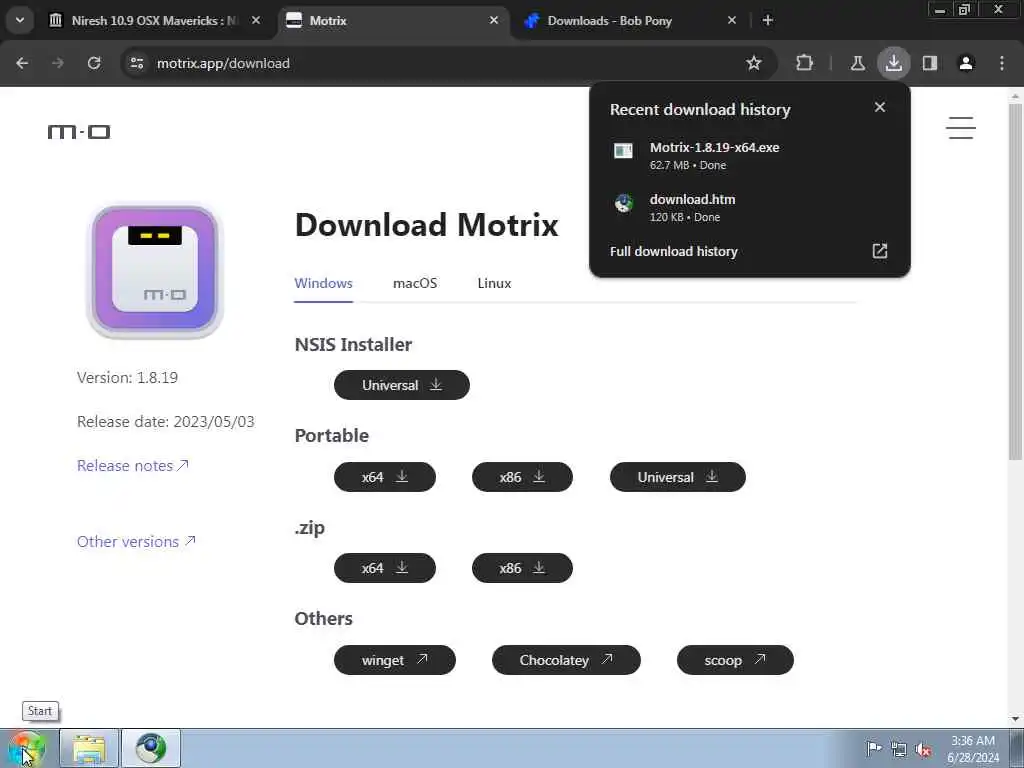Open download.htm from download history
Viewport: 1024px width, 768px height.
click(750, 208)
